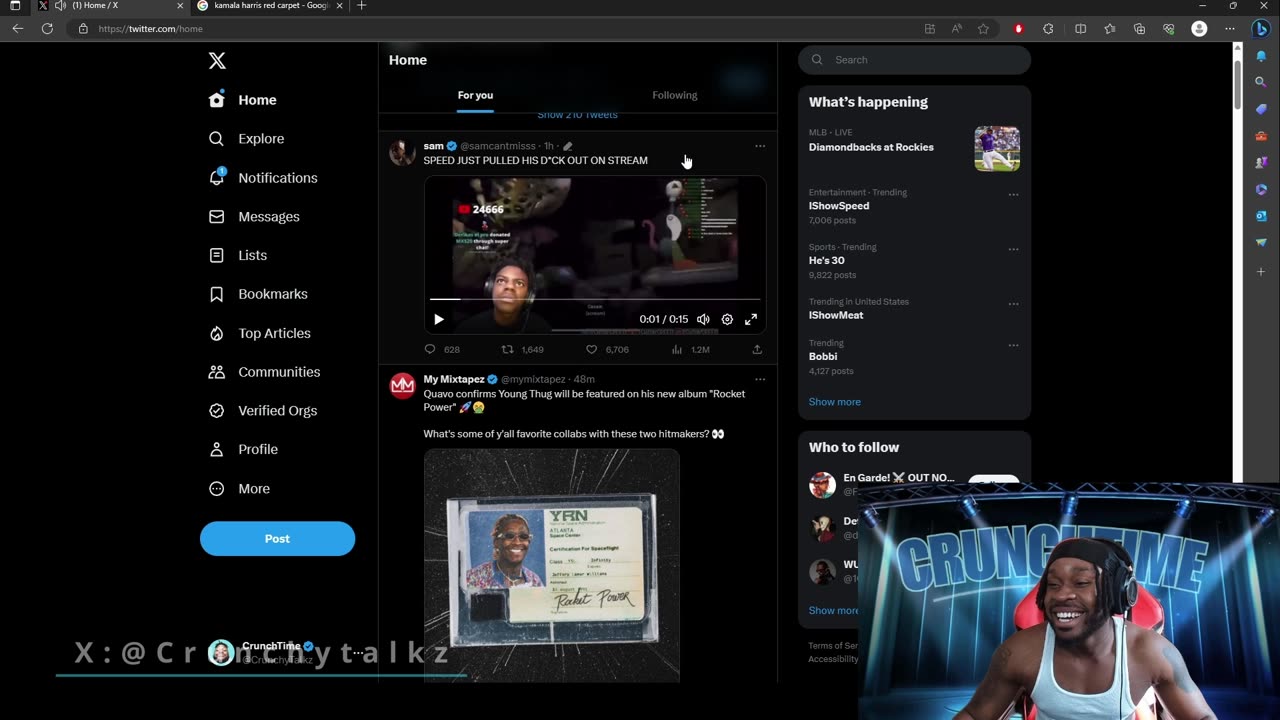Open more options on sam's tweet
Viewport: 1280px width, 720px height.
pos(760,146)
